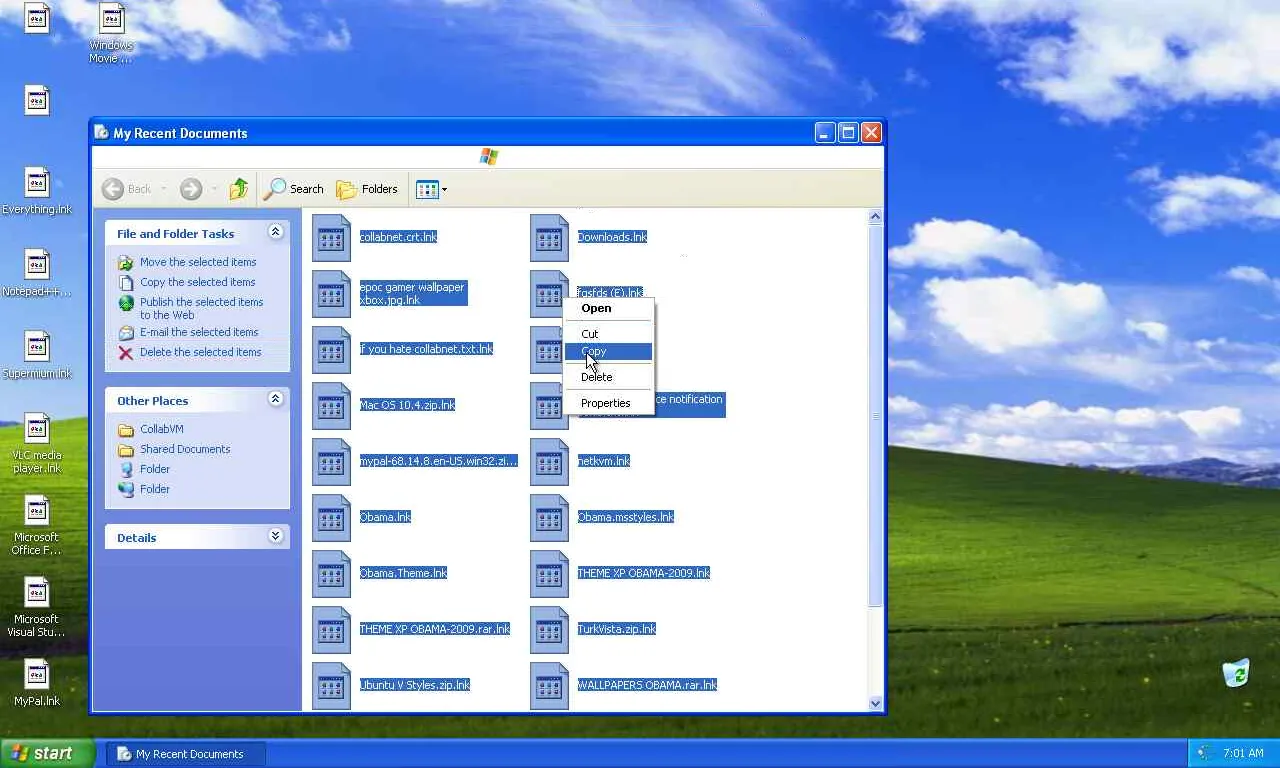1280x768 pixels.
Task: Toggle the Folders pane
Action: click(367, 189)
